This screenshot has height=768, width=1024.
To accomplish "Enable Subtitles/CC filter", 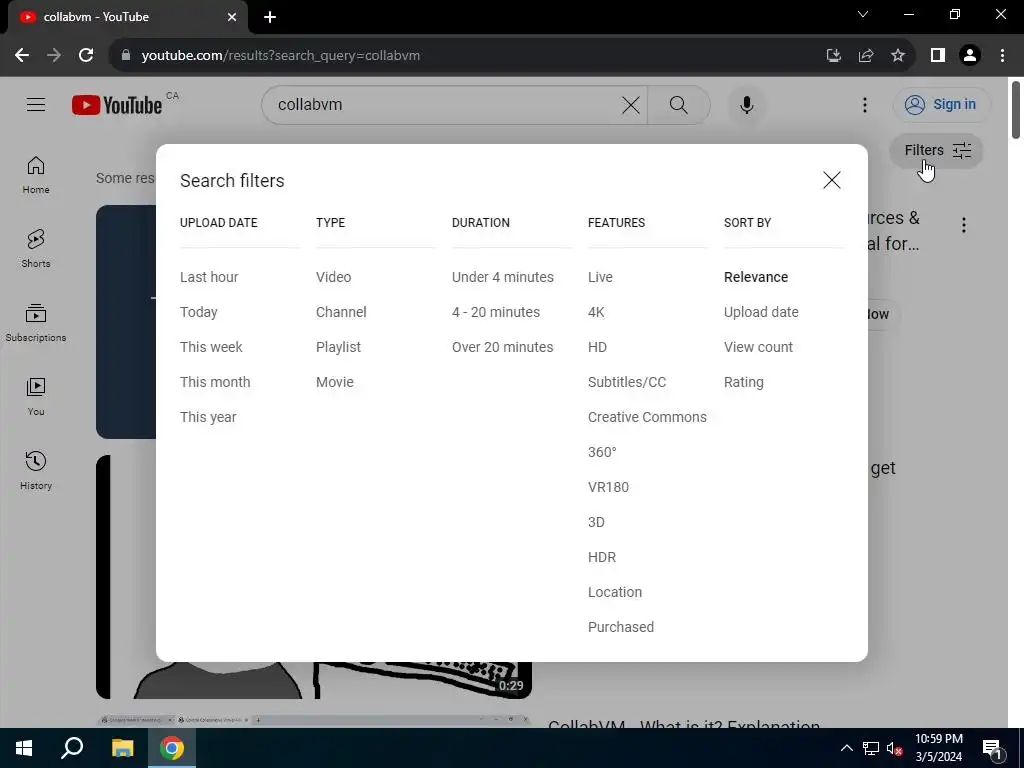I will point(627,382).
